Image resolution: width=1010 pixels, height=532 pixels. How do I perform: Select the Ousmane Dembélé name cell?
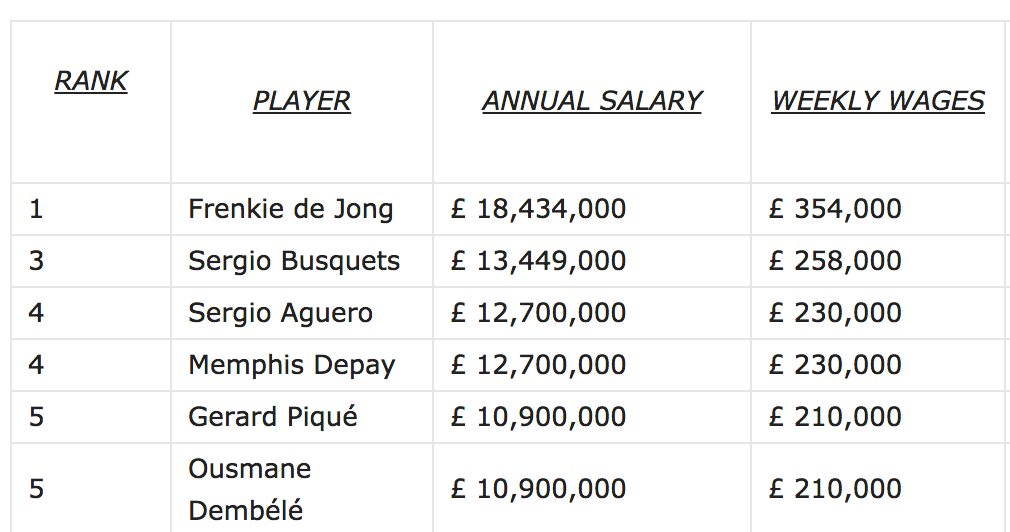(x=250, y=489)
